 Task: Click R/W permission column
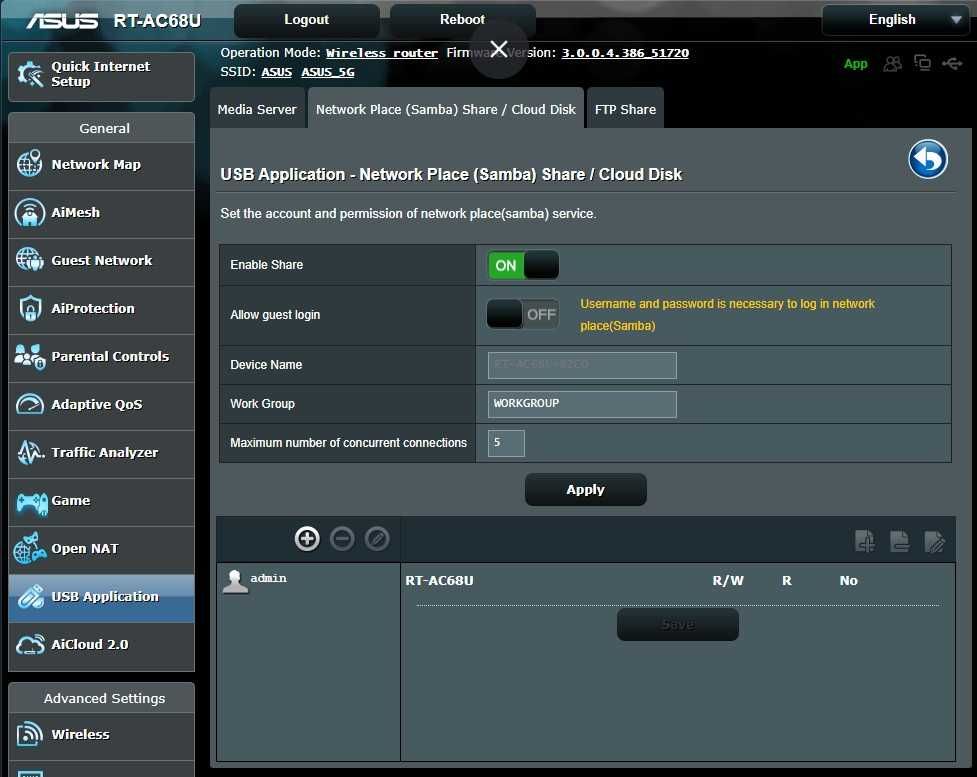[728, 581]
